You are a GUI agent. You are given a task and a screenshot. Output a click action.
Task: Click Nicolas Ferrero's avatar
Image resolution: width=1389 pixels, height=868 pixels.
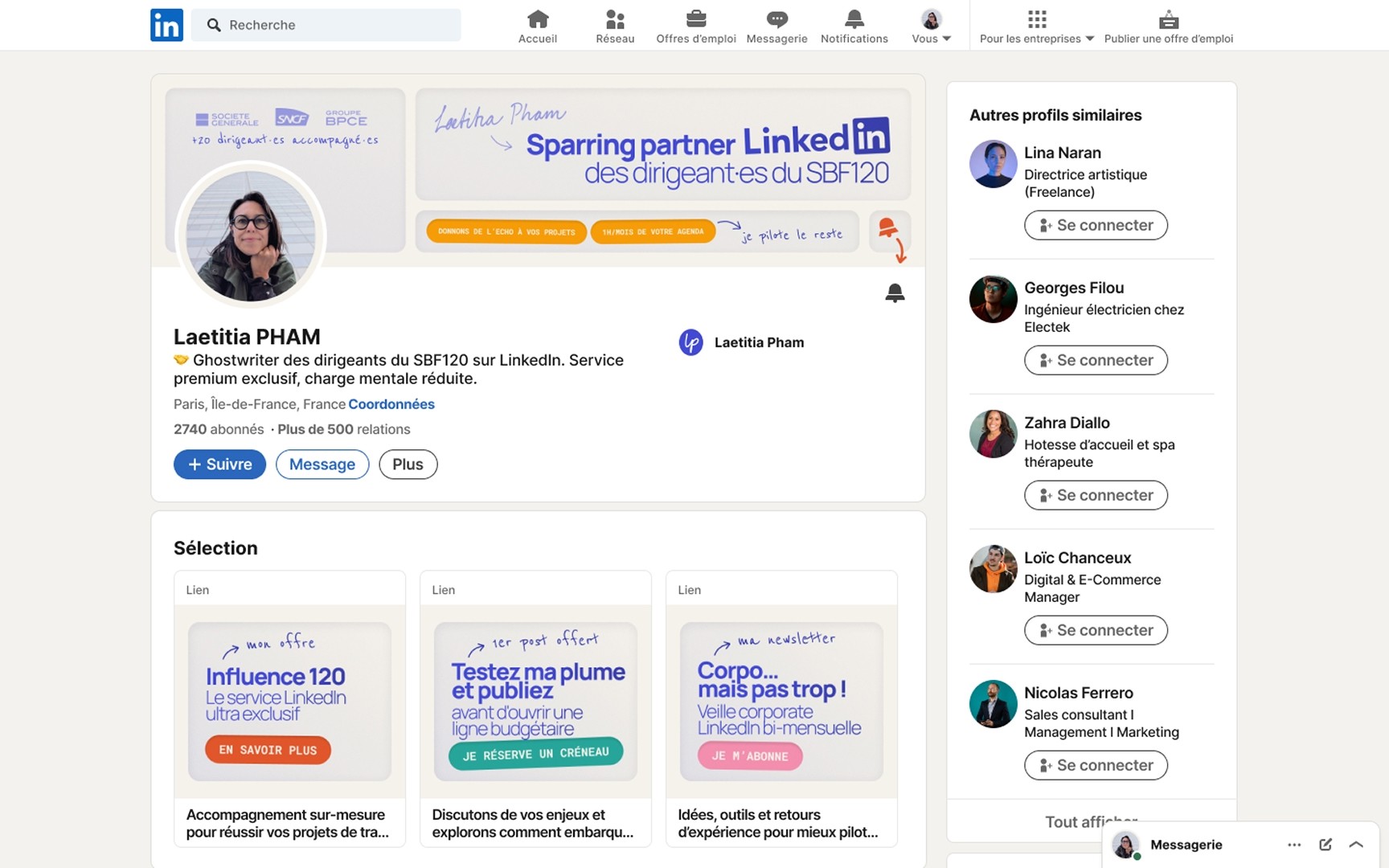(993, 704)
